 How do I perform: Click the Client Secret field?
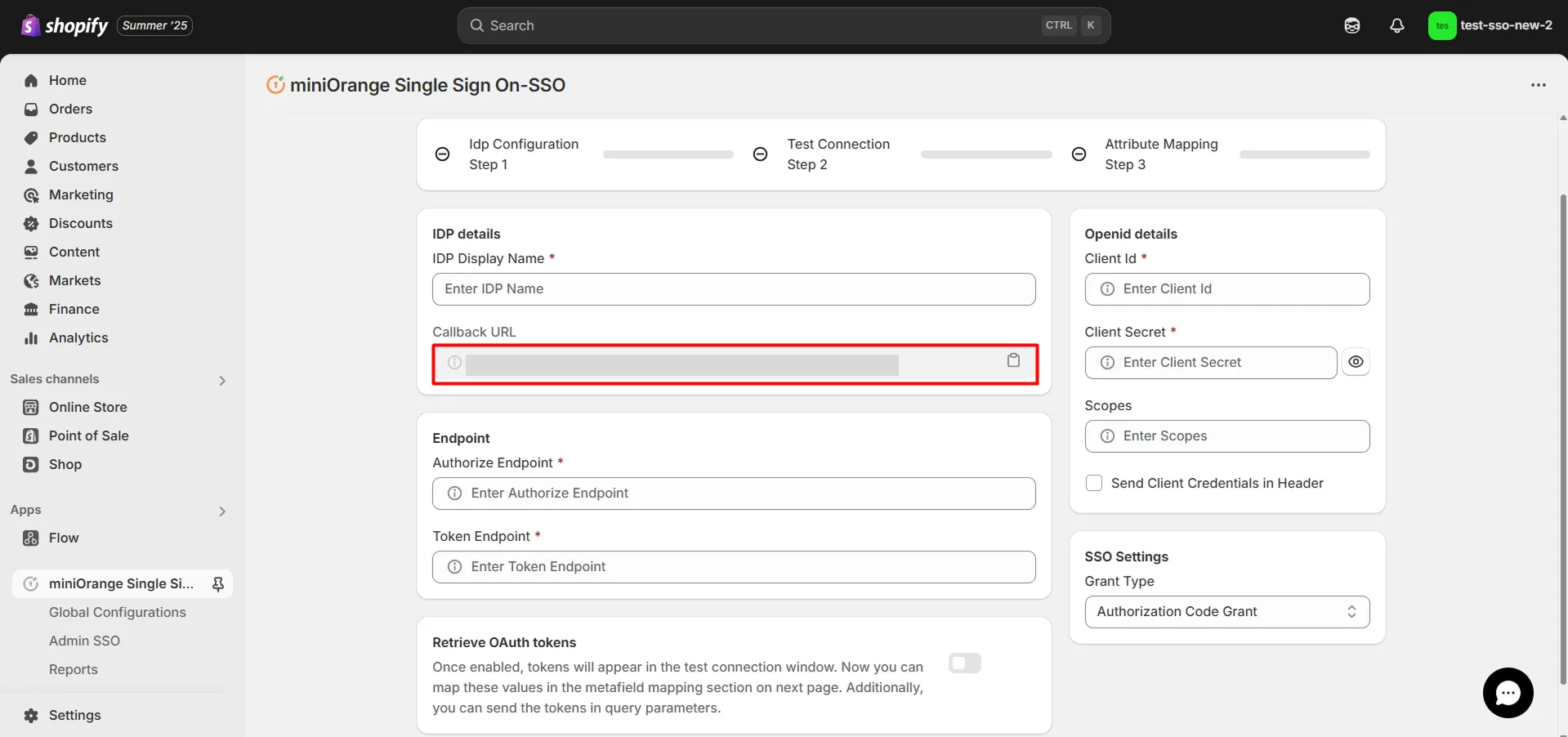[x=1210, y=363]
